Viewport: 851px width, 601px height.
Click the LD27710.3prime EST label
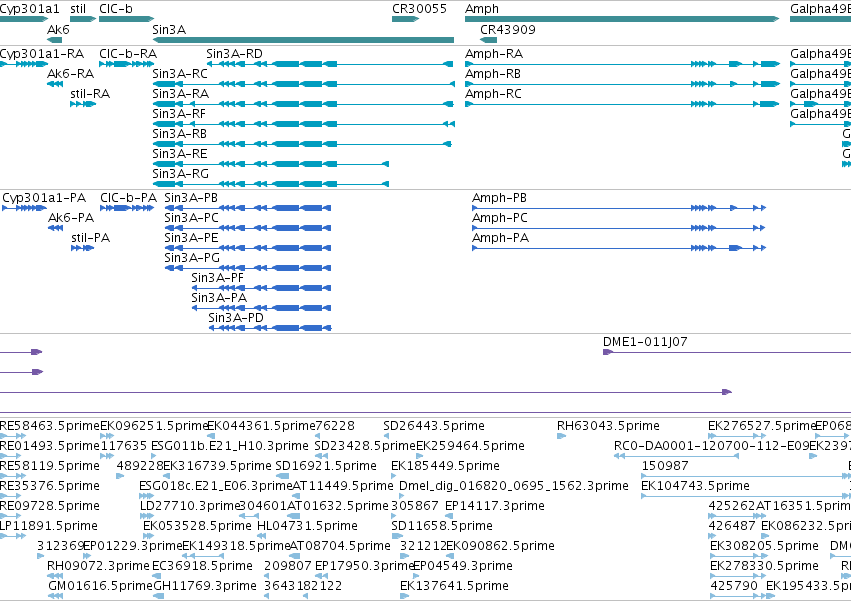pos(189,507)
